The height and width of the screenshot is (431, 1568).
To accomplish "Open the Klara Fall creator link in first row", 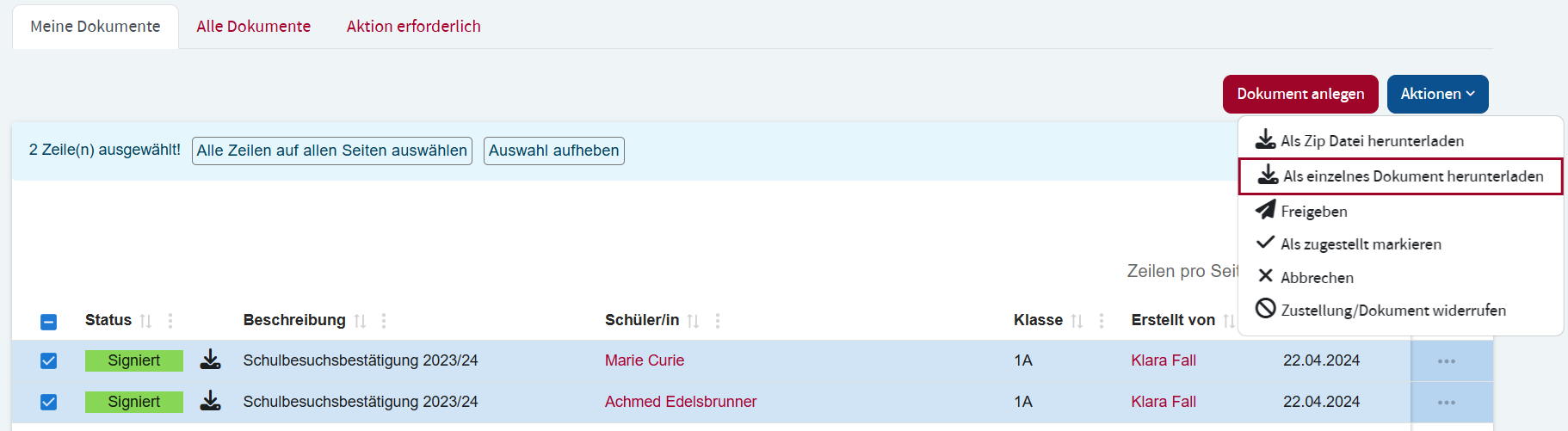I will coord(1164,360).
